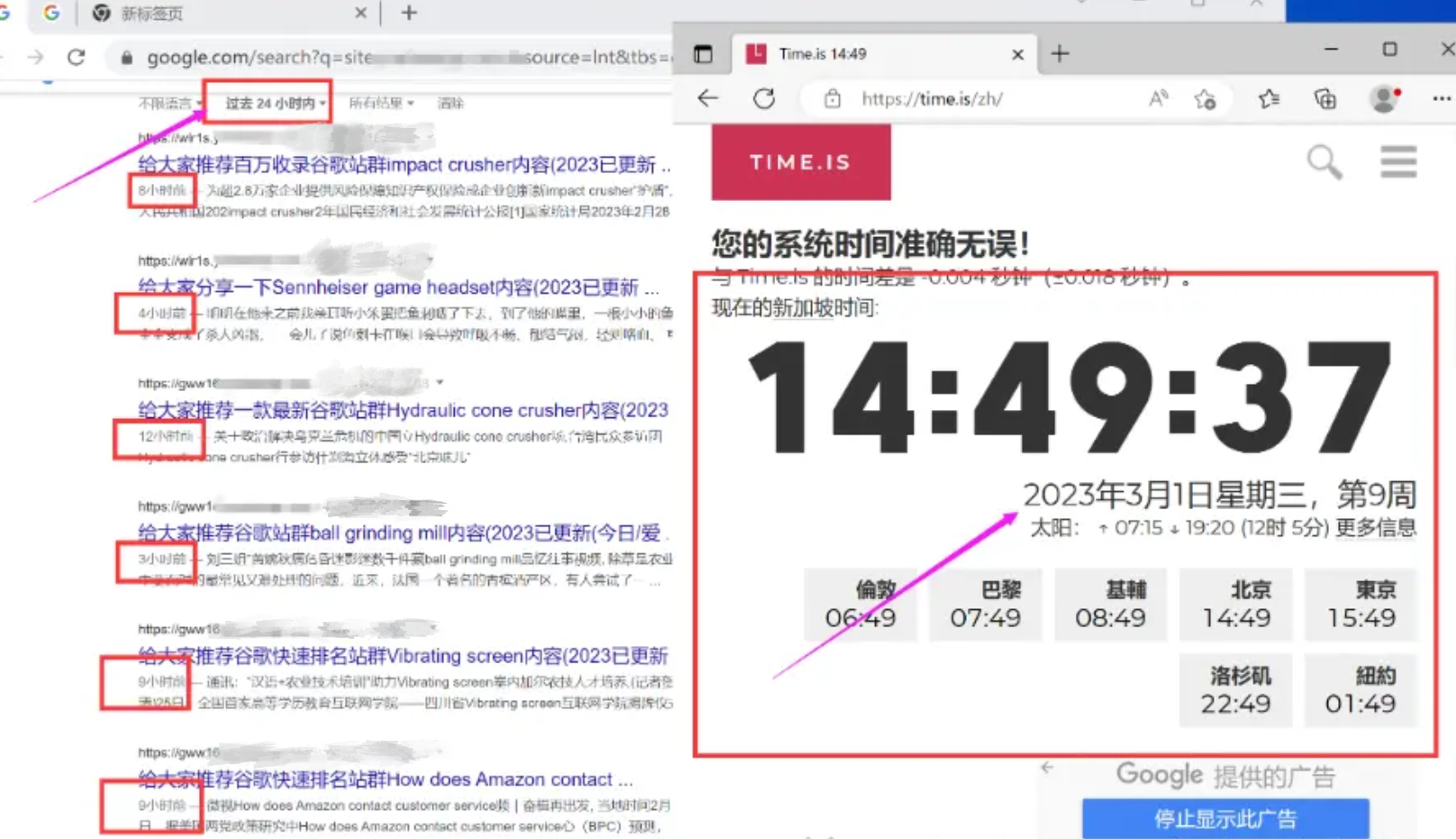Clear search filters with 清除

click(450, 104)
